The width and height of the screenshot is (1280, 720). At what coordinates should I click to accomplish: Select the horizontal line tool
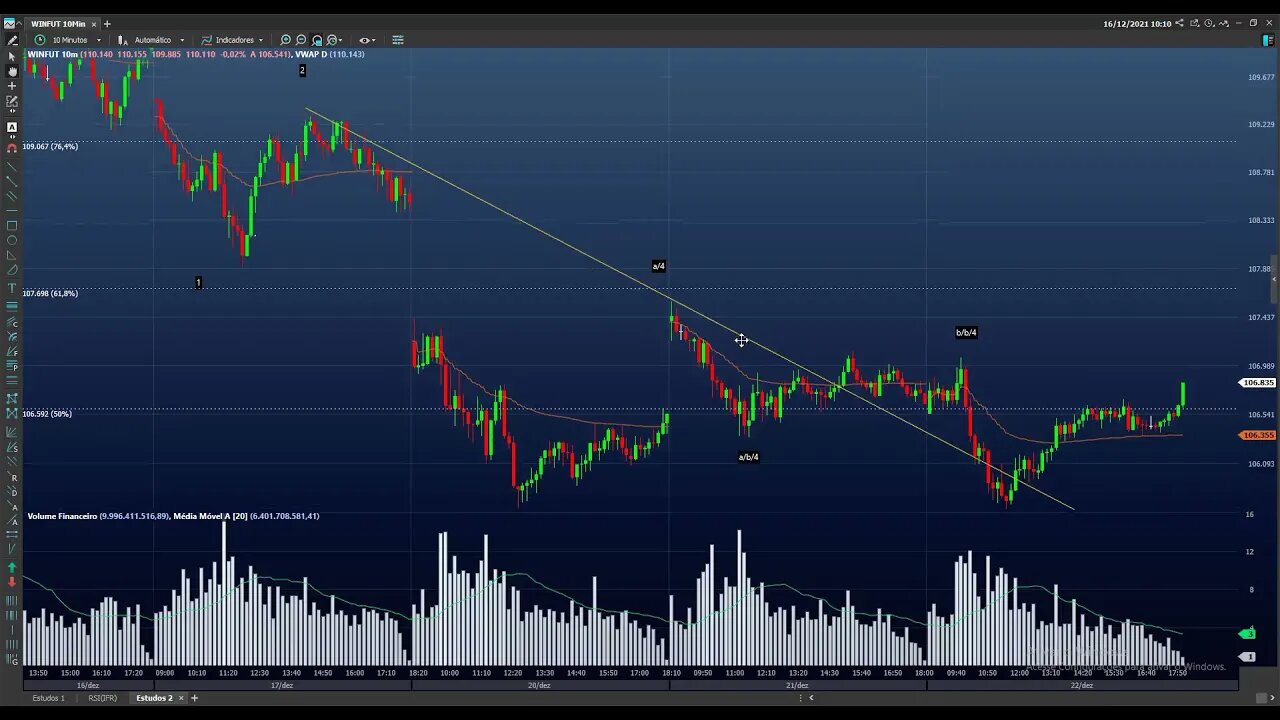(x=12, y=211)
